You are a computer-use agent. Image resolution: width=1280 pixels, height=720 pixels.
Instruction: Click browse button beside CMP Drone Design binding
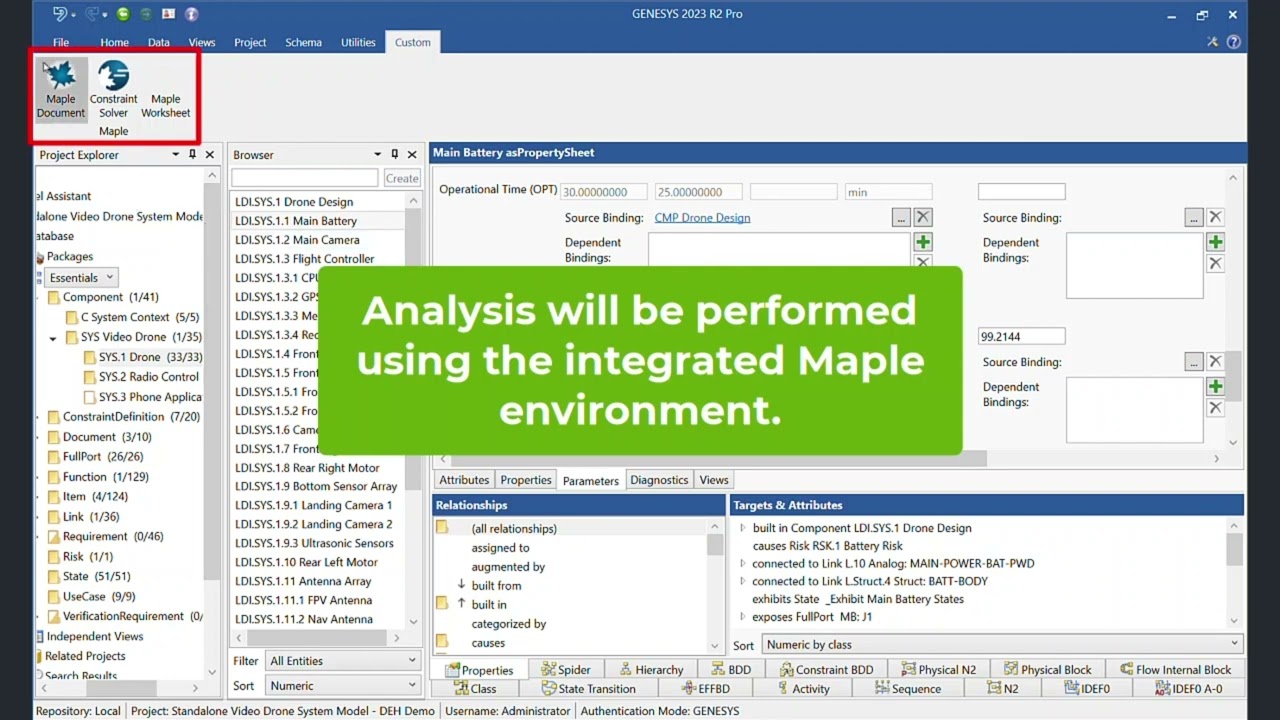(x=901, y=217)
